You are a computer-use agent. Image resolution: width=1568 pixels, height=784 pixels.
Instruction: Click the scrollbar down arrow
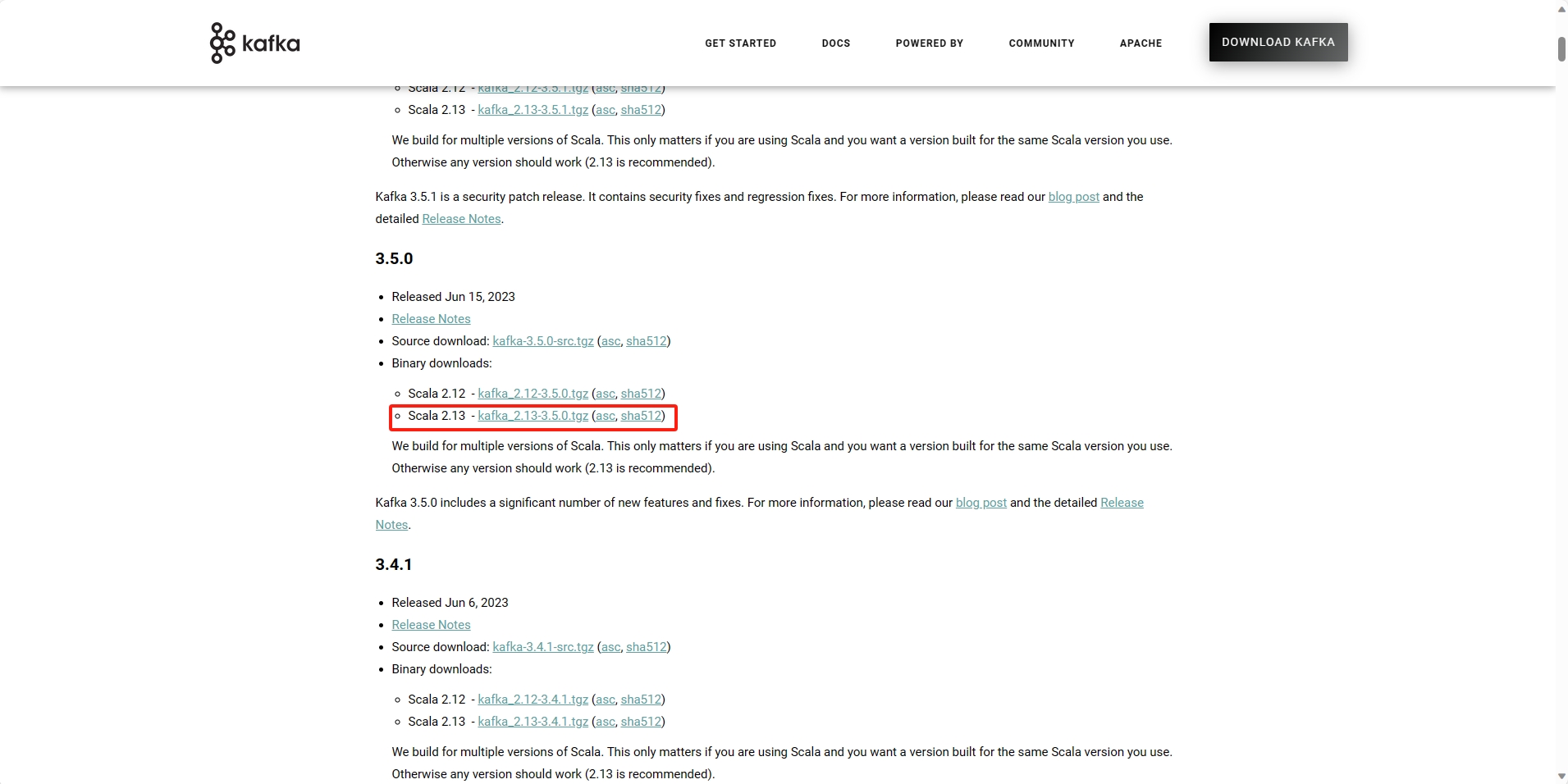pos(1561,776)
